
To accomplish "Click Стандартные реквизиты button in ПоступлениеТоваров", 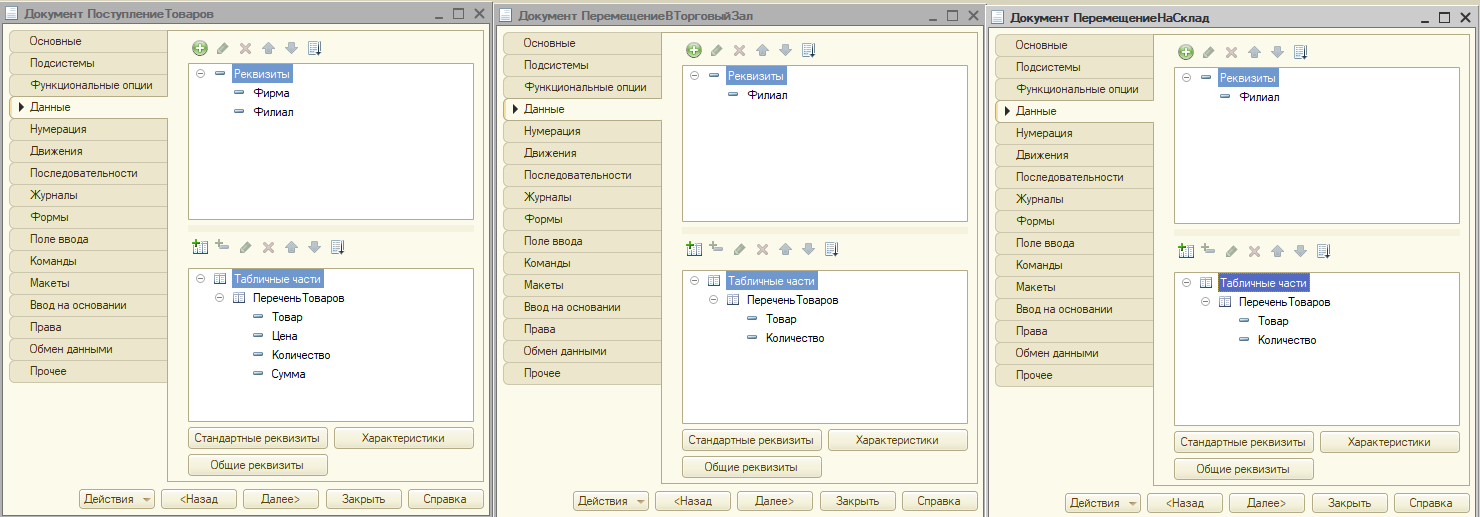I will (x=258, y=438).
